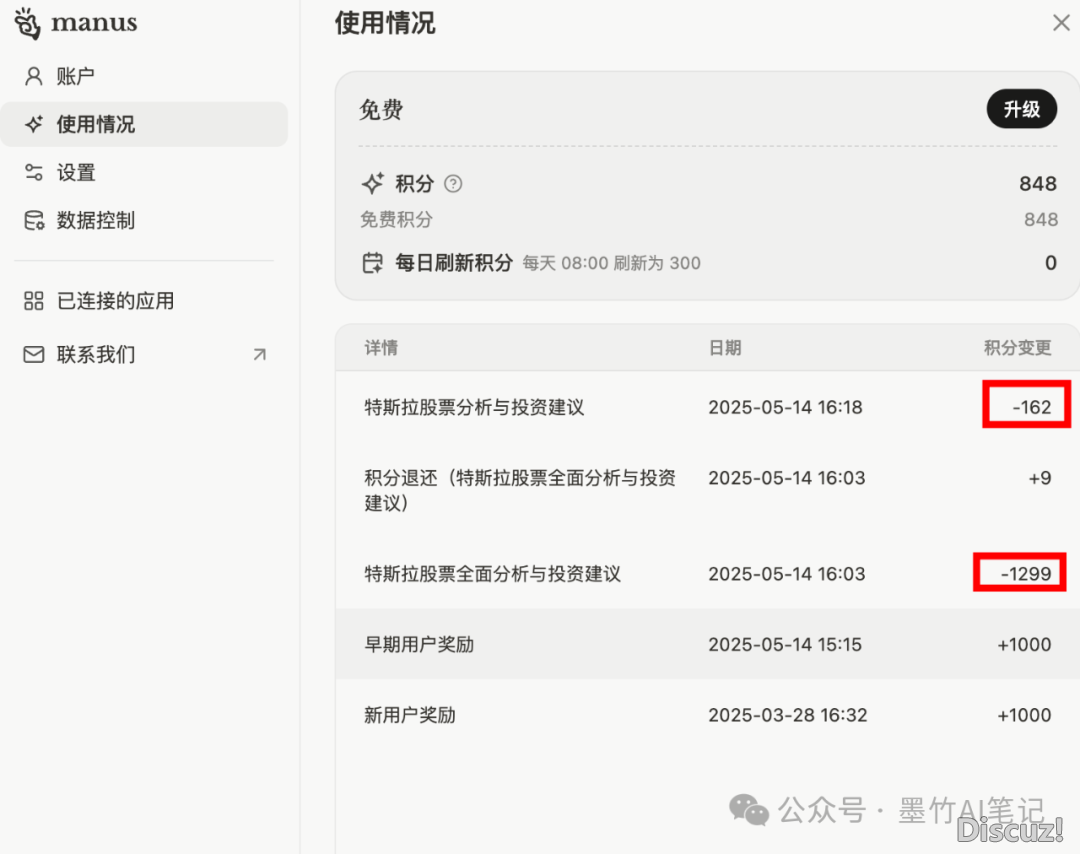Select the 使用情况 sidebar item

[144, 124]
